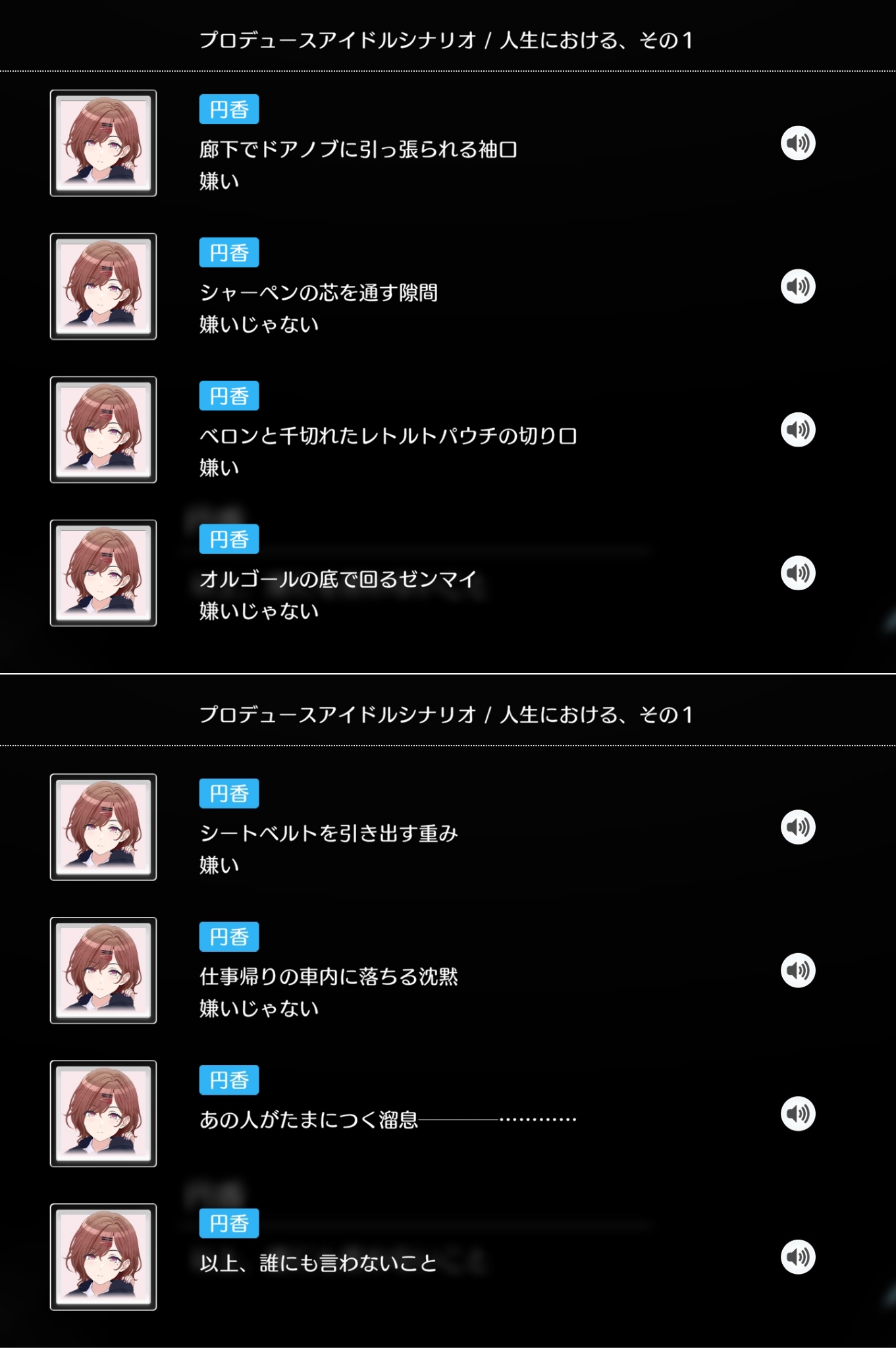The image size is (896, 1349).
Task: Select the dialogue text 仕事帰りの車内に落ちる沈黙
Action: coord(329,977)
